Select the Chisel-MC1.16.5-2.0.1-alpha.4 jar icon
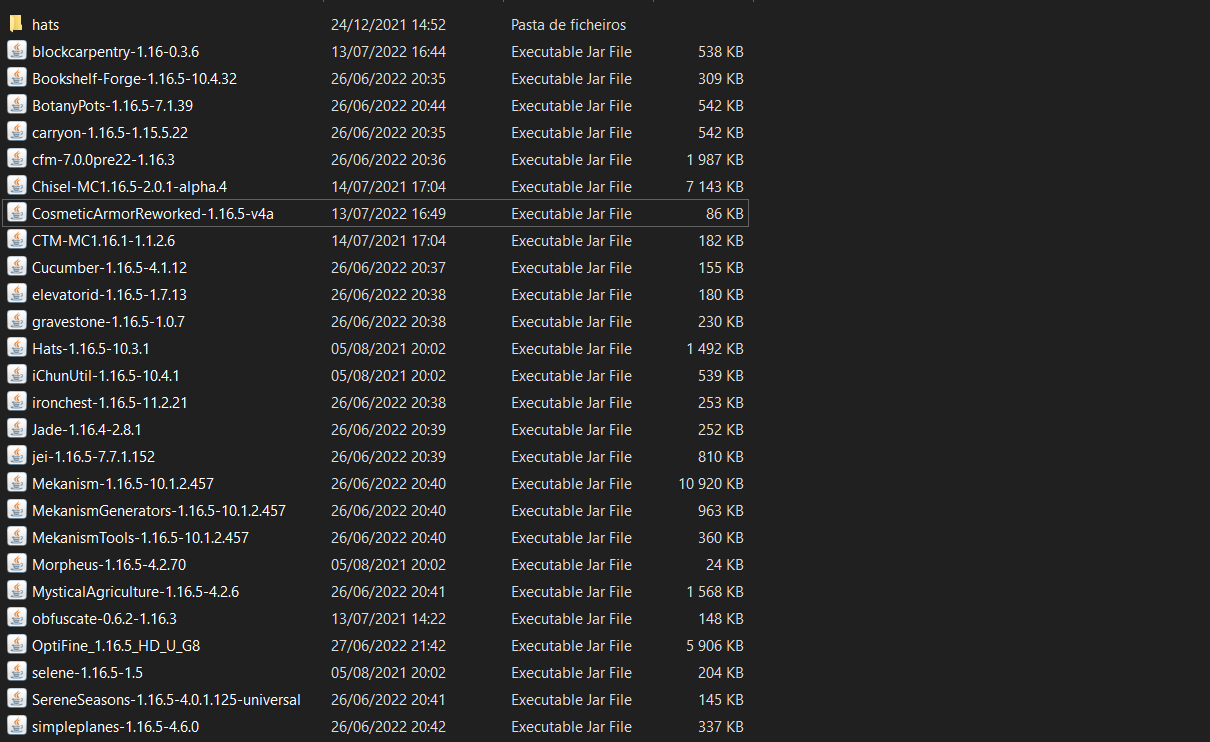 pos(16,186)
